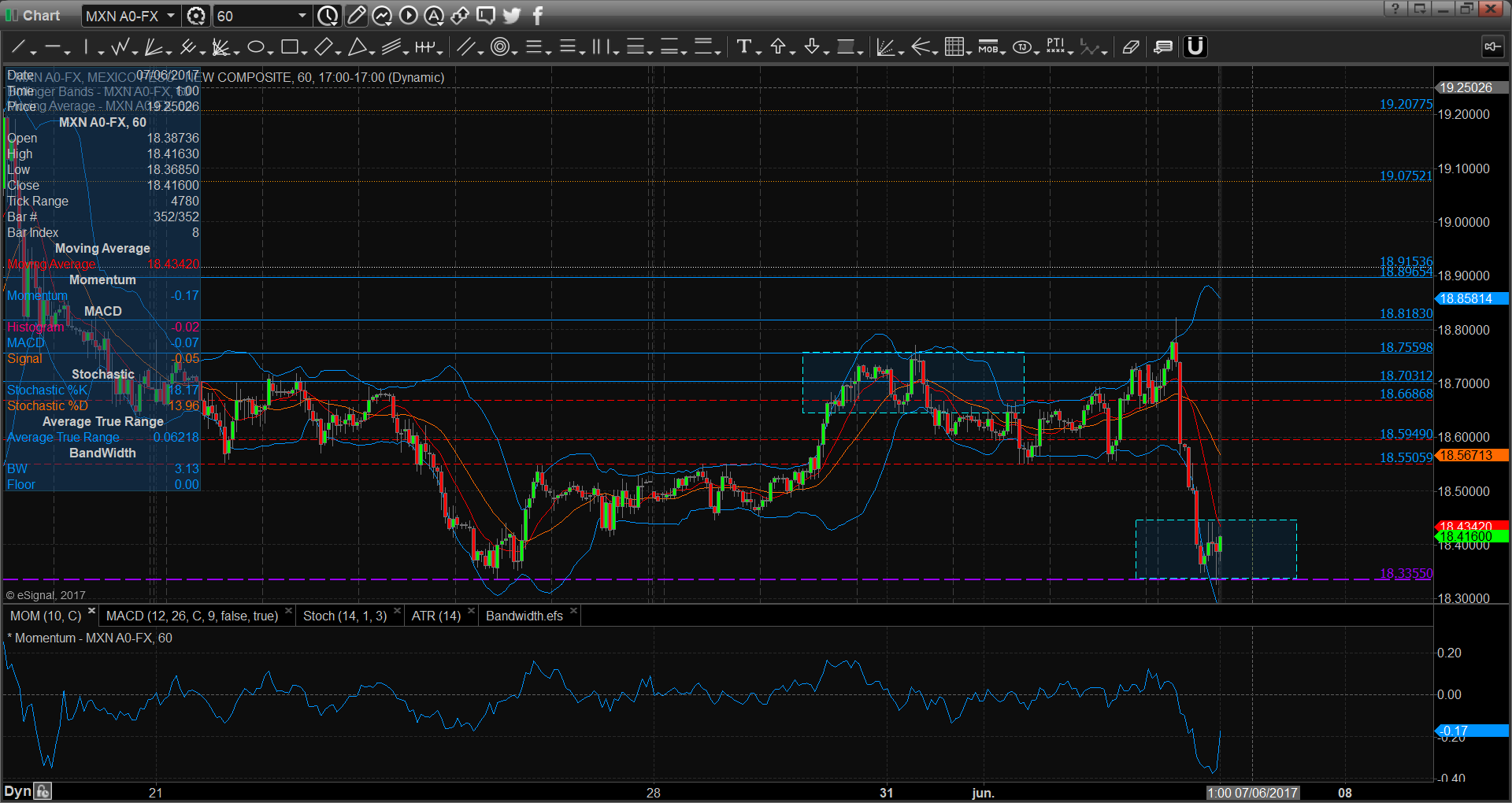1512x803 pixels.
Task: Open the window layout menu button
Action: [x=1419, y=9]
